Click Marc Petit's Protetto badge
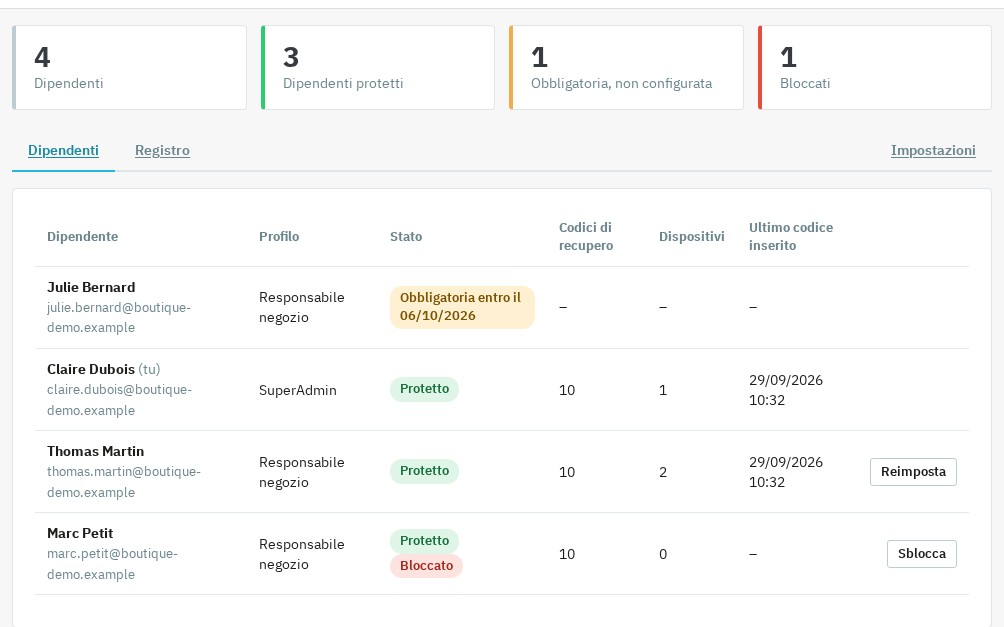This screenshot has height=627, width=1004. 425,541
